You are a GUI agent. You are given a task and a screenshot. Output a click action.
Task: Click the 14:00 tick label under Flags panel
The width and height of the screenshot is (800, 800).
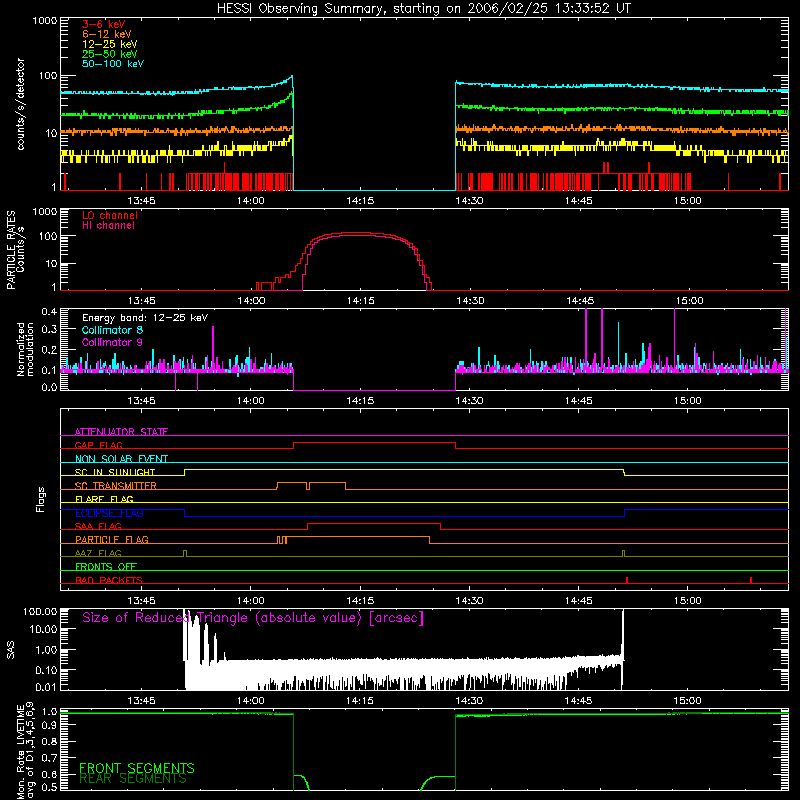pyautogui.click(x=251, y=601)
